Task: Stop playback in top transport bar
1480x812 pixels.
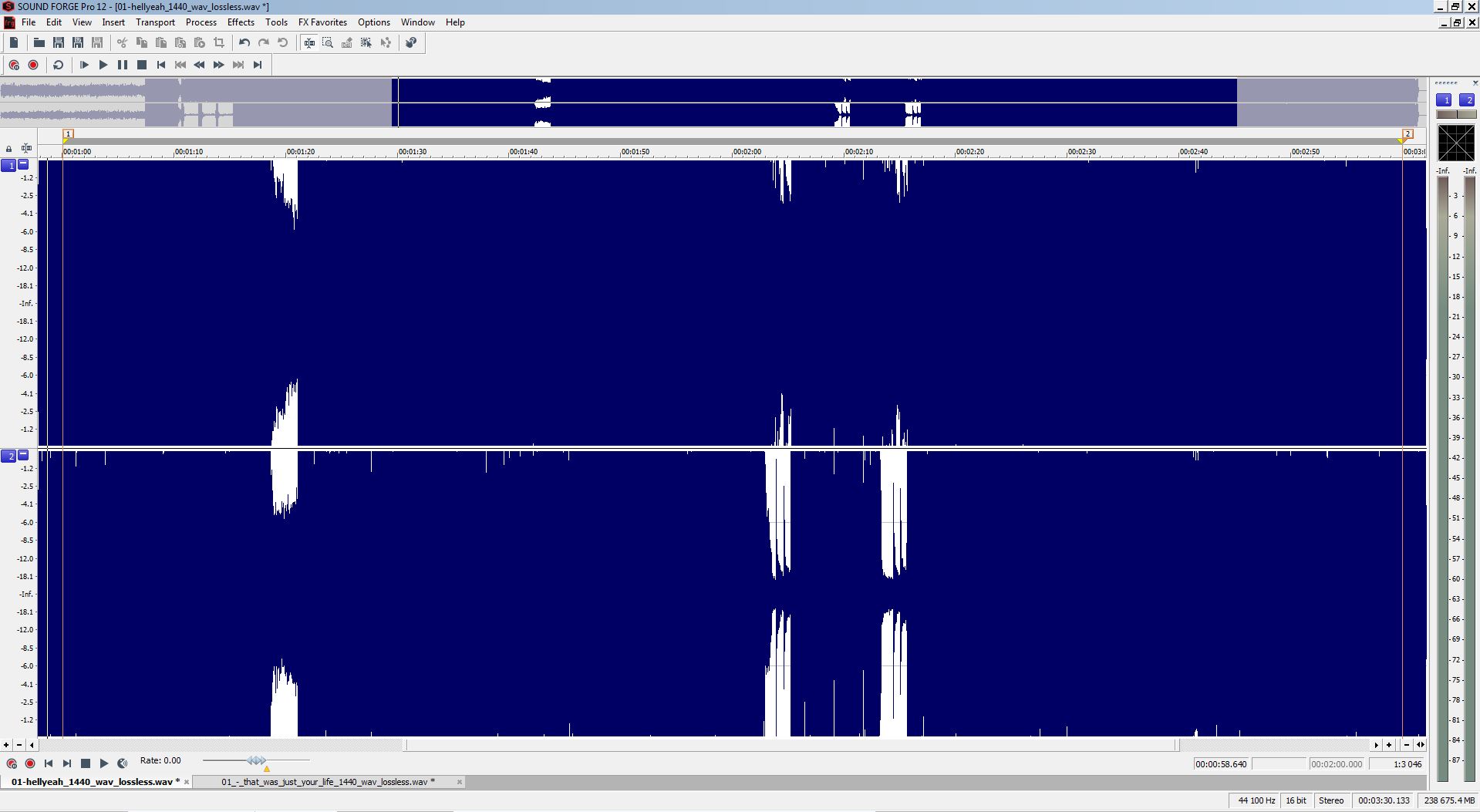Action: coord(142,65)
